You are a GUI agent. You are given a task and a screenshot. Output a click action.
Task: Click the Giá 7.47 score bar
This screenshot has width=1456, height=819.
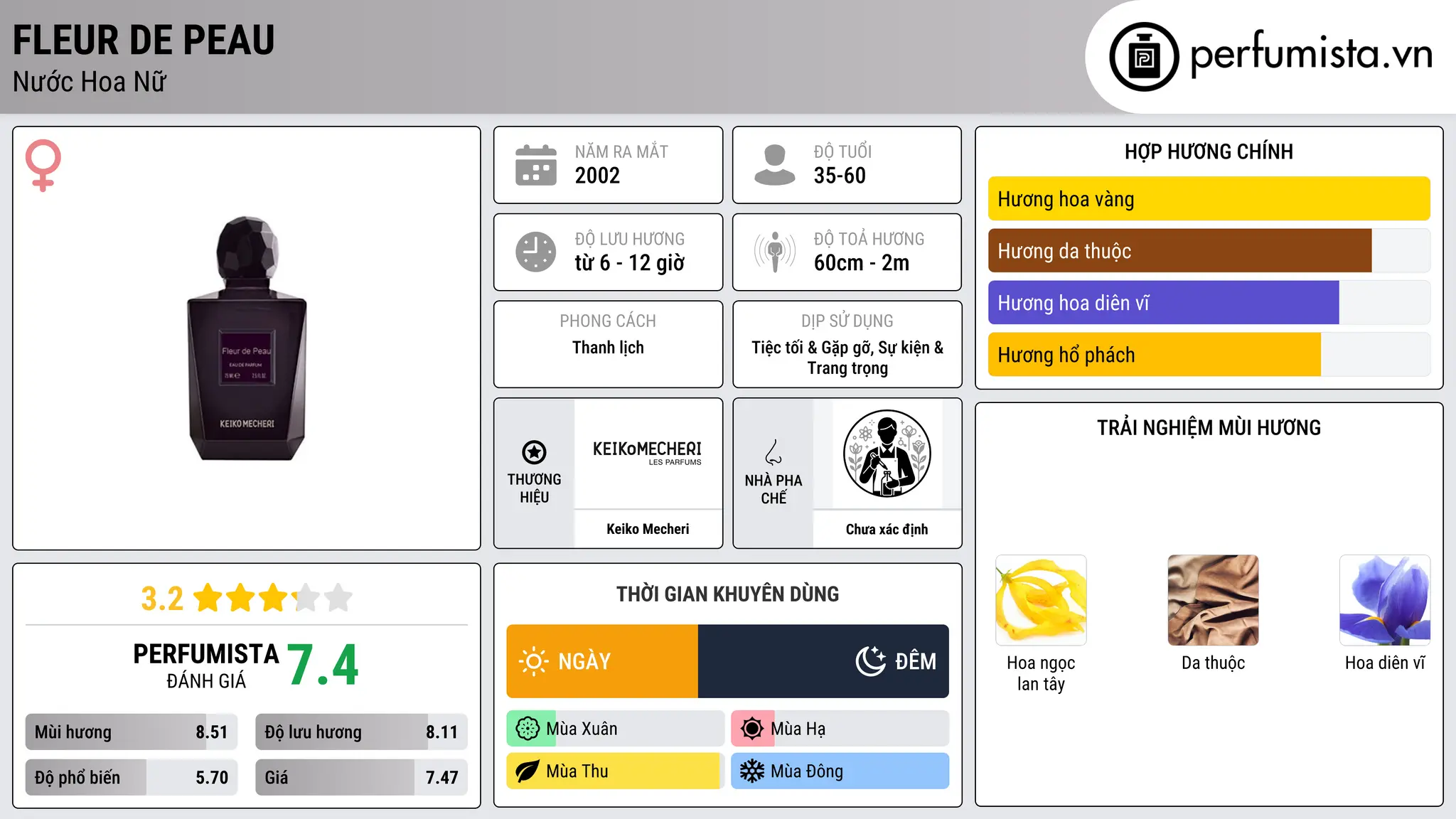362,778
